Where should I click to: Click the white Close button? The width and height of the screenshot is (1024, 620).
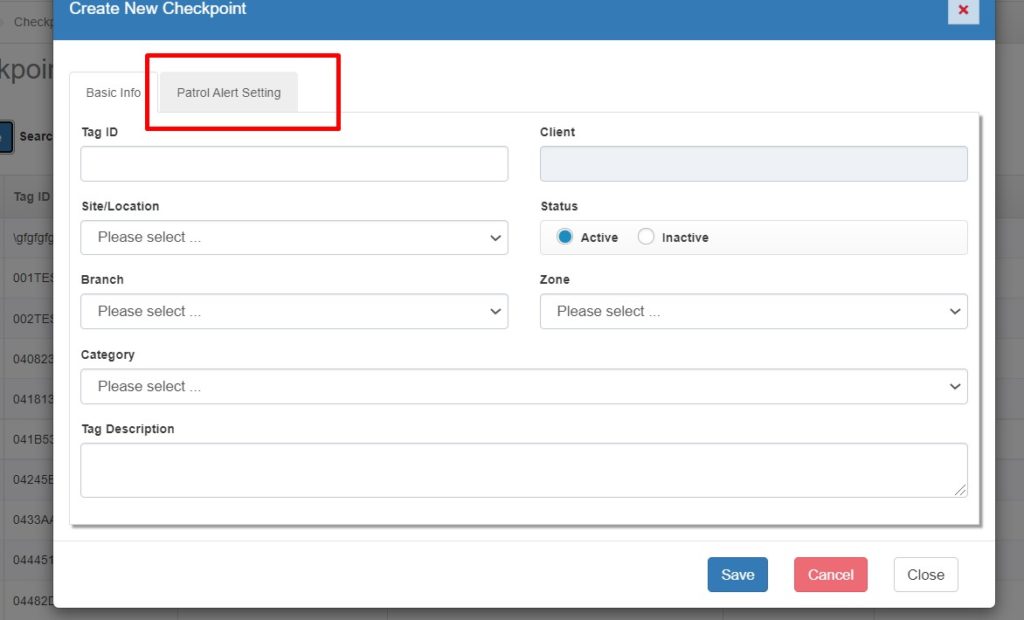pyautogui.click(x=925, y=574)
